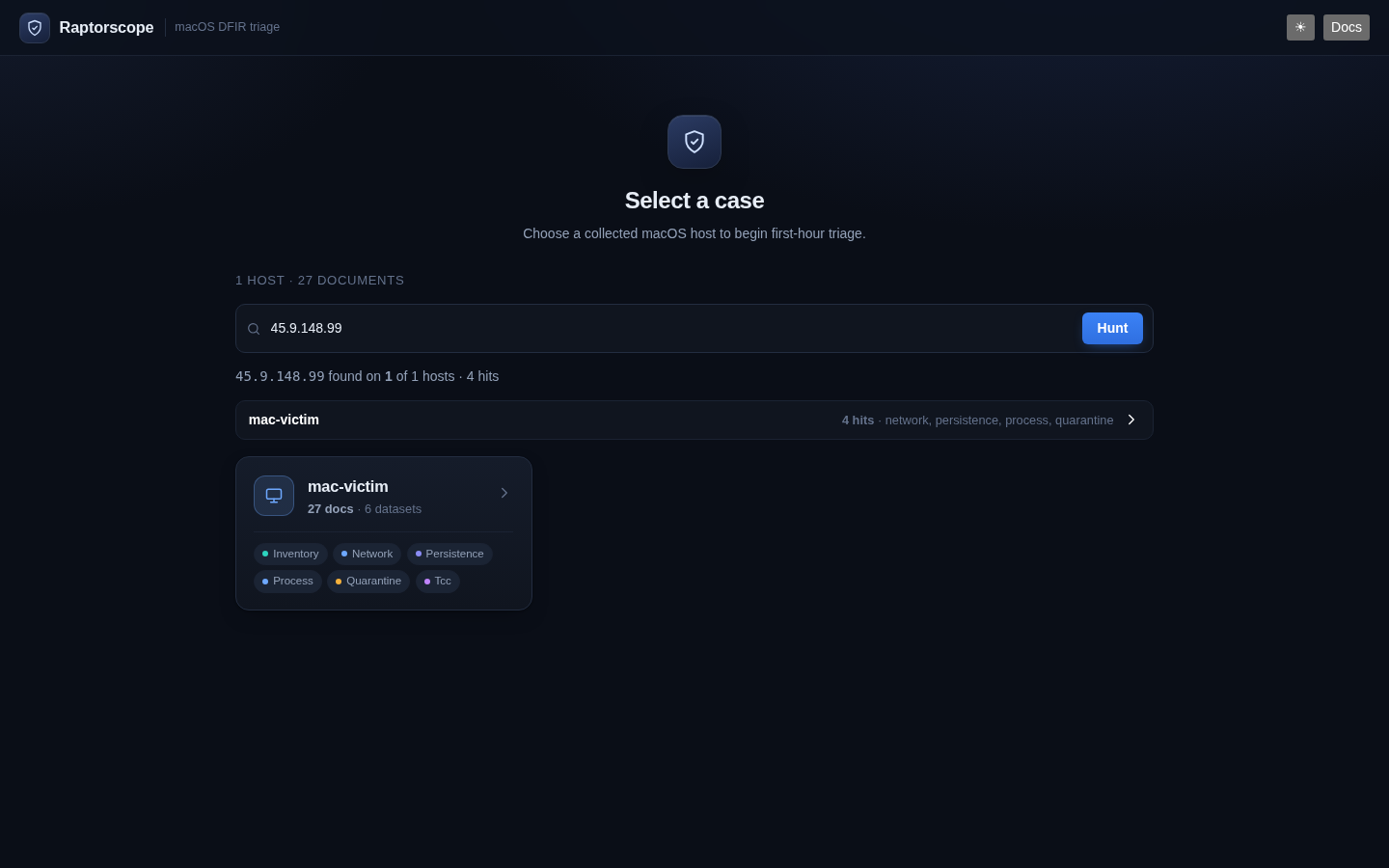
Task: Click the search magnifier icon
Action: (x=254, y=329)
